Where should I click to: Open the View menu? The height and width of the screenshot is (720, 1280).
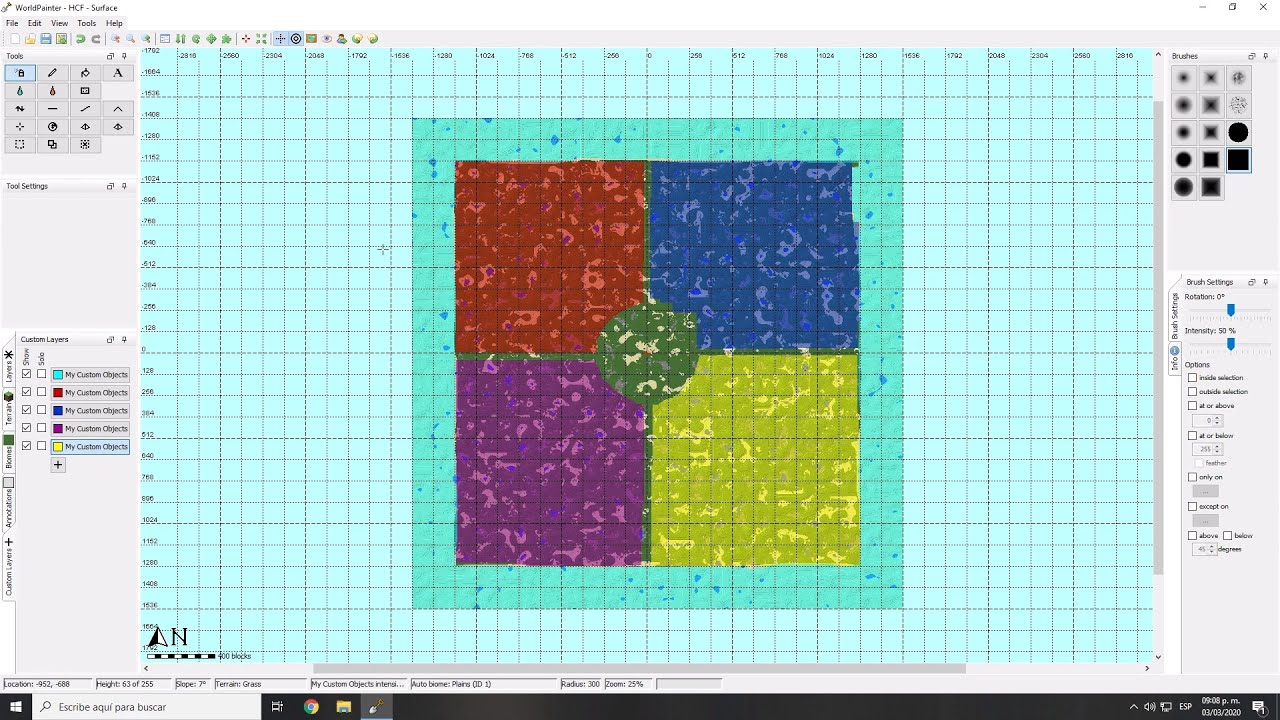60,23
